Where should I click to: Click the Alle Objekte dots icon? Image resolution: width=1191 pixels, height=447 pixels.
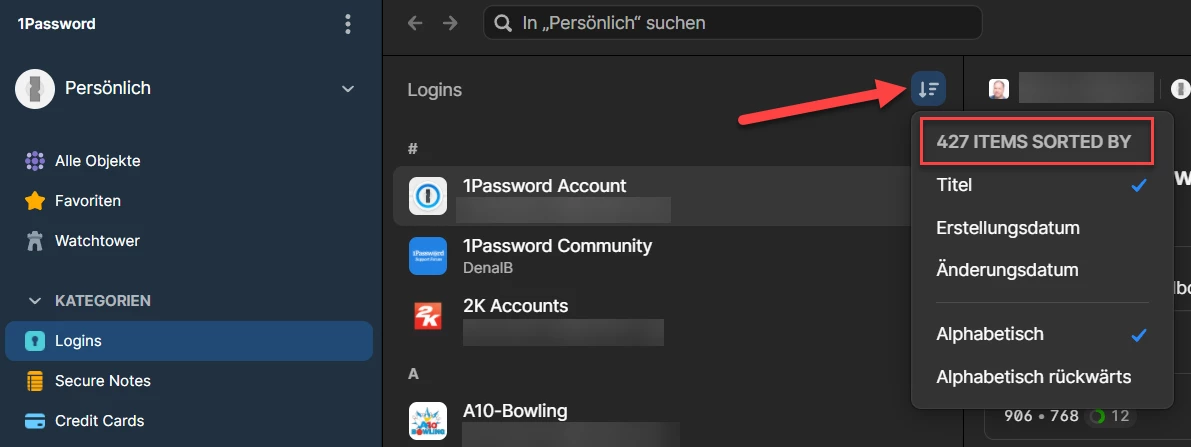[35, 161]
